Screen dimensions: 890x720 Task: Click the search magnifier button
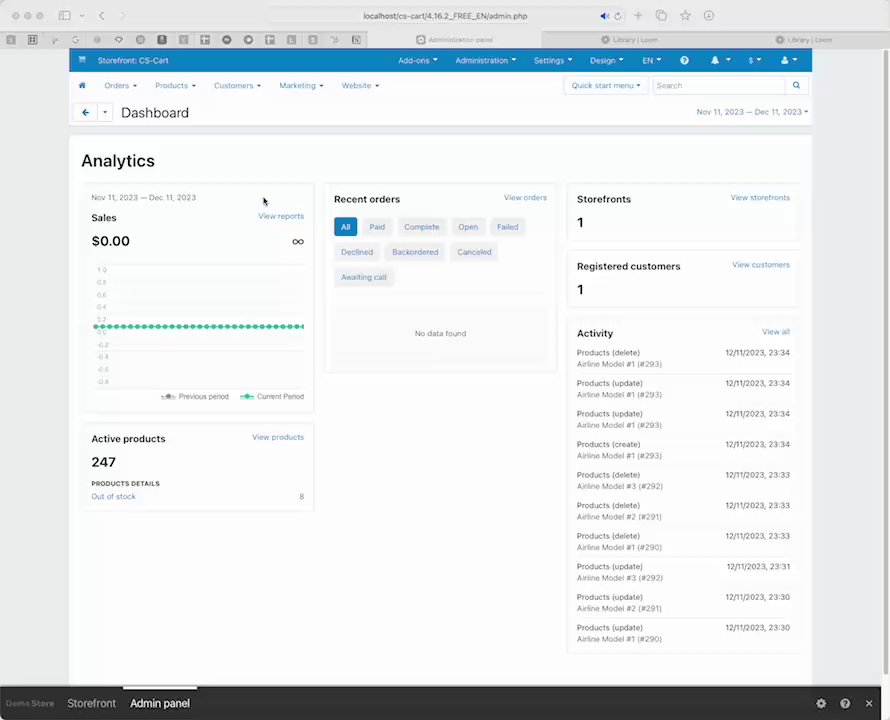796,85
